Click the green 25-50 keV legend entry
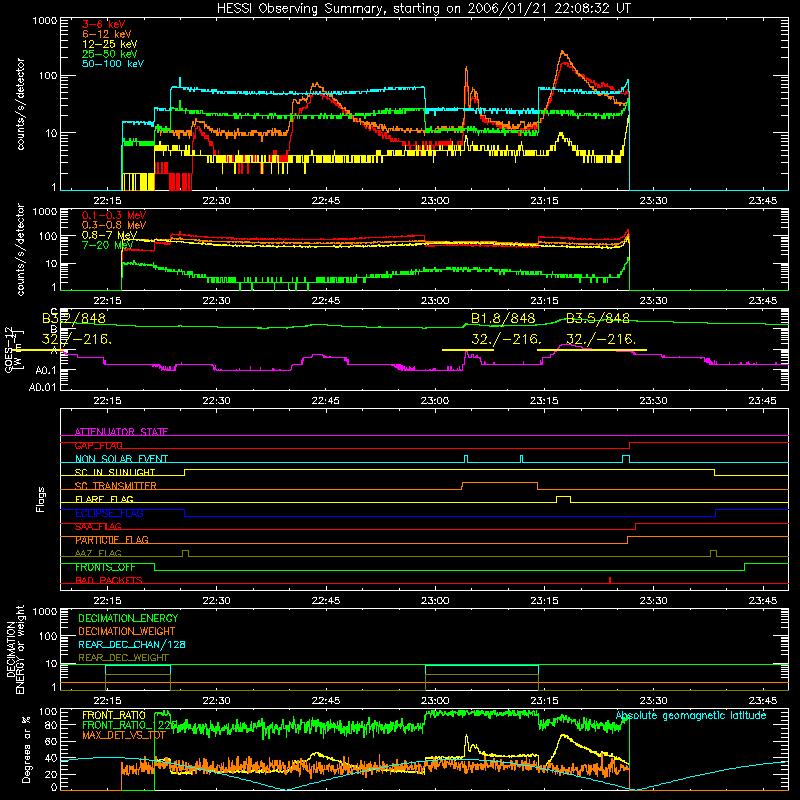 [109, 54]
